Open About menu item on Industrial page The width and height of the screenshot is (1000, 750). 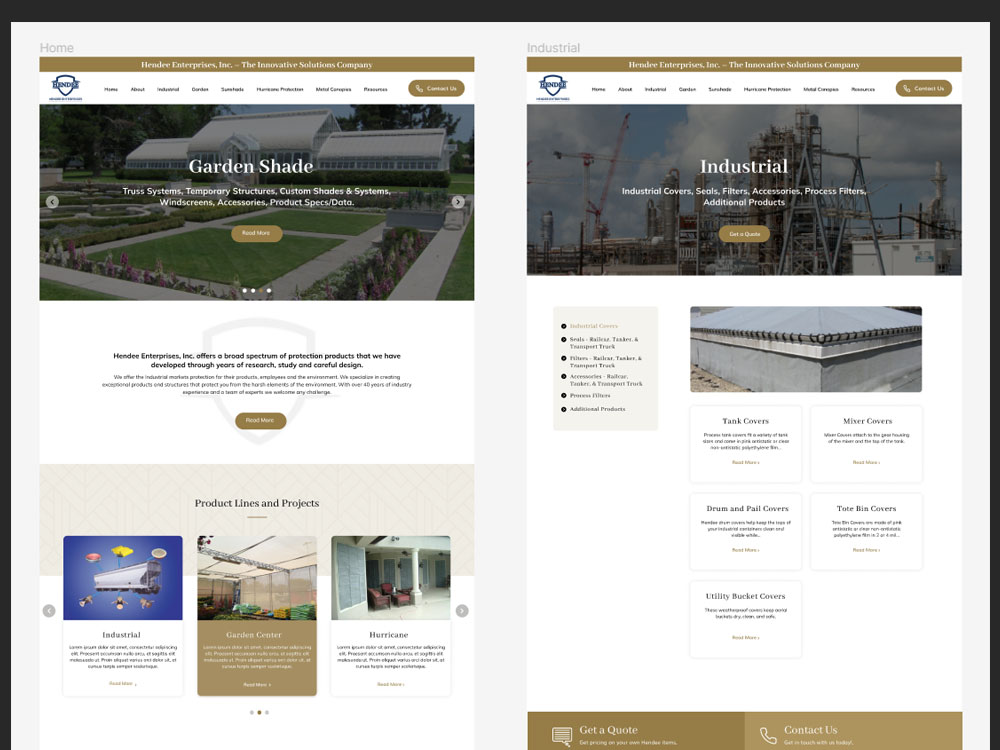click(x=625, y=89)
